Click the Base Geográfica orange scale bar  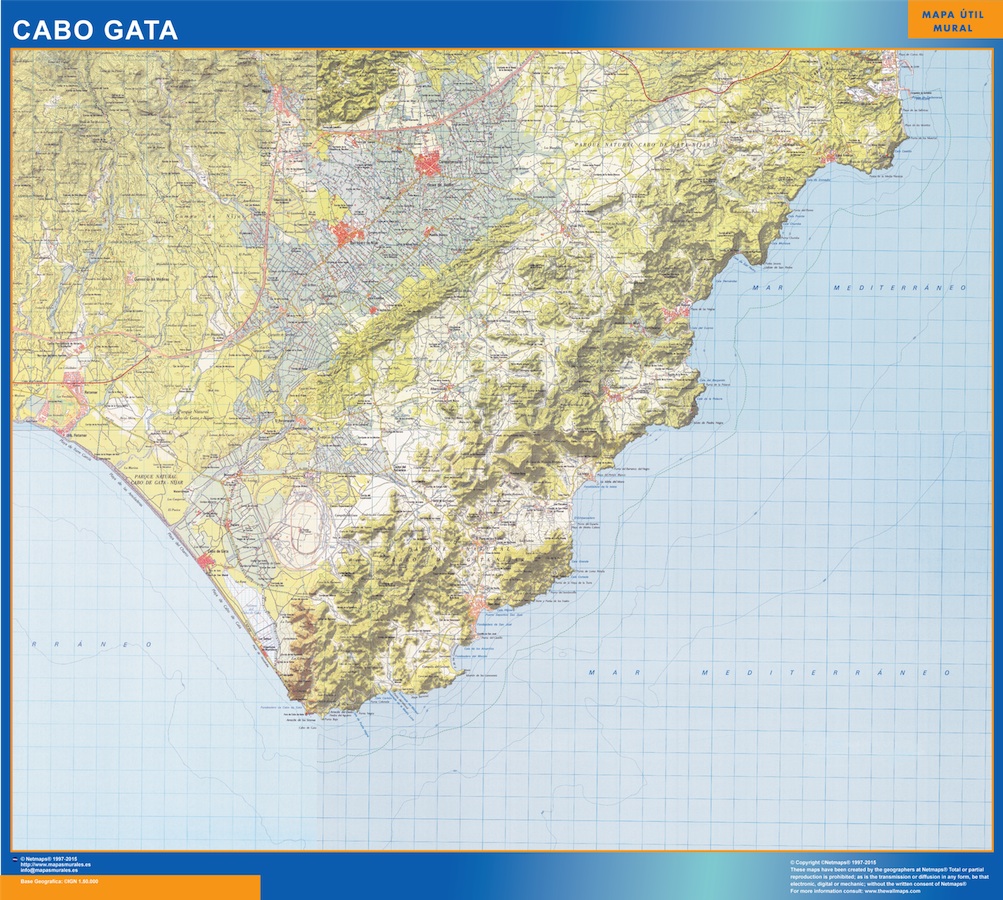(130, 887)
